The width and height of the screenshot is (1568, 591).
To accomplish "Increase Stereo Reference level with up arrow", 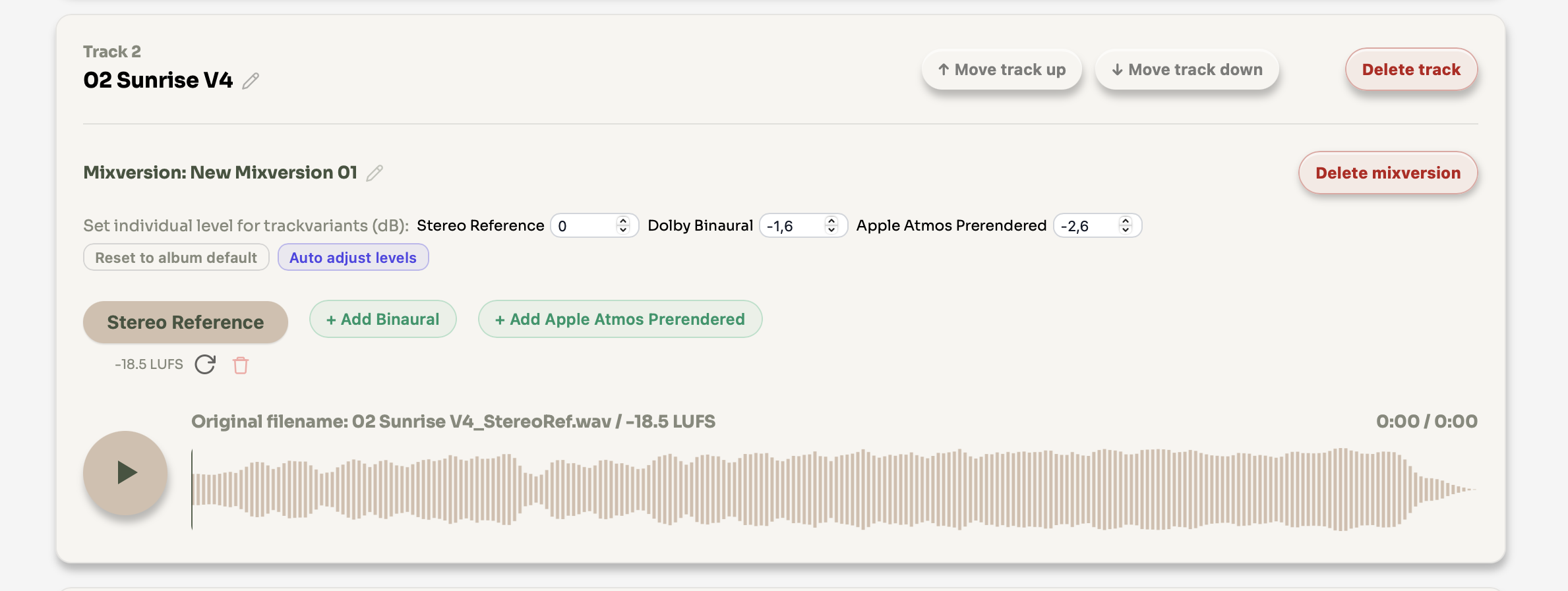I will tap(622, 221).
